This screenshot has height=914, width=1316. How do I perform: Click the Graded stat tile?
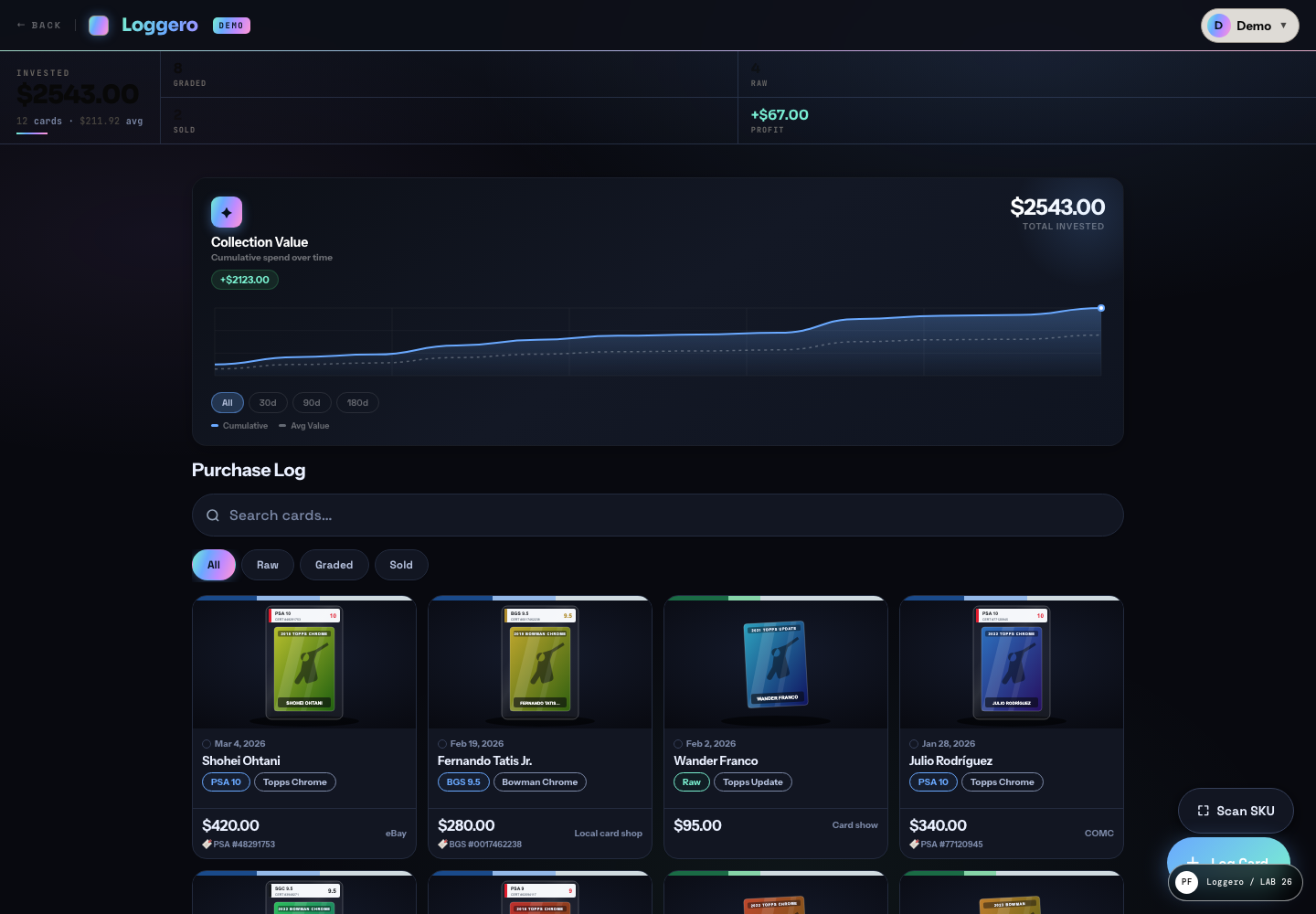pyautogui.click(x=449, y=74)
